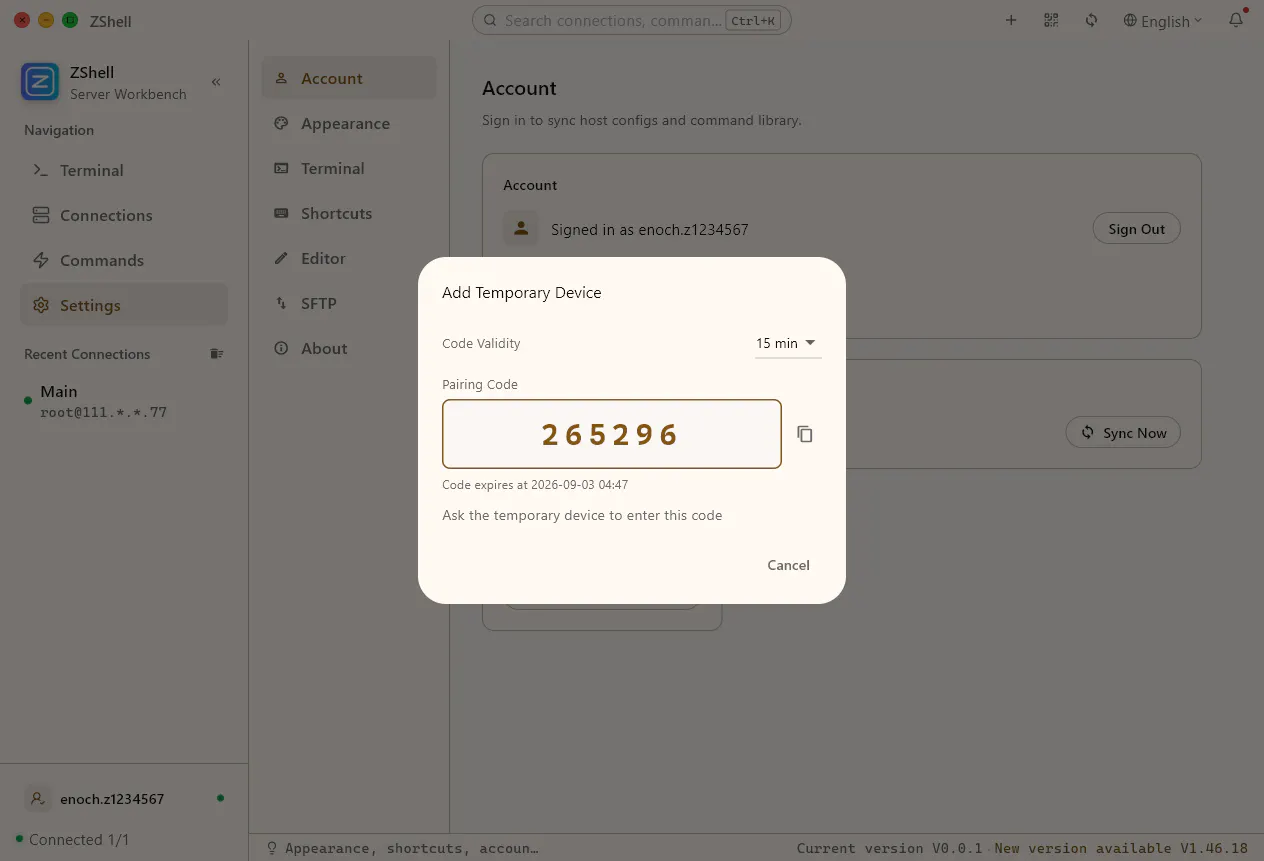This screenshot has height=861, width=1264.
Task: Open the SFTP settings tab
Action: tap(349, 303)
